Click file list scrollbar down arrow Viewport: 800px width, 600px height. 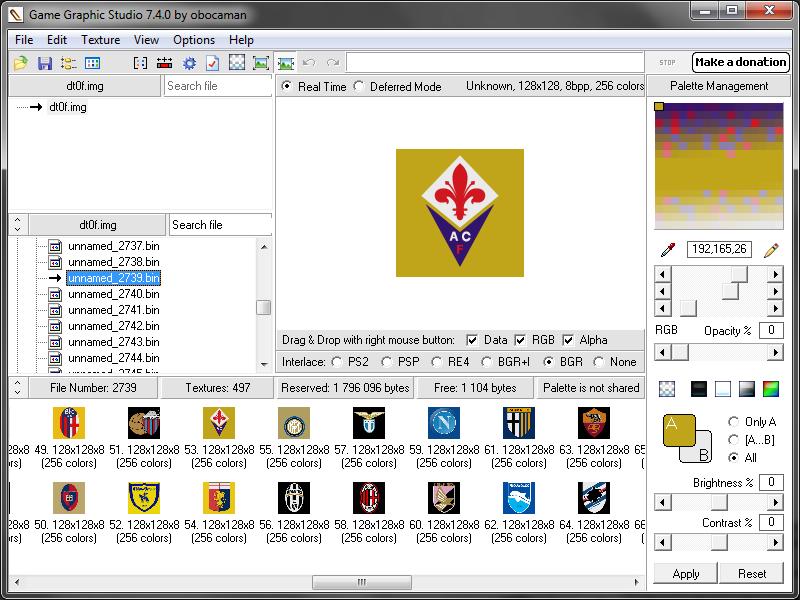click(x=264, y=364)
